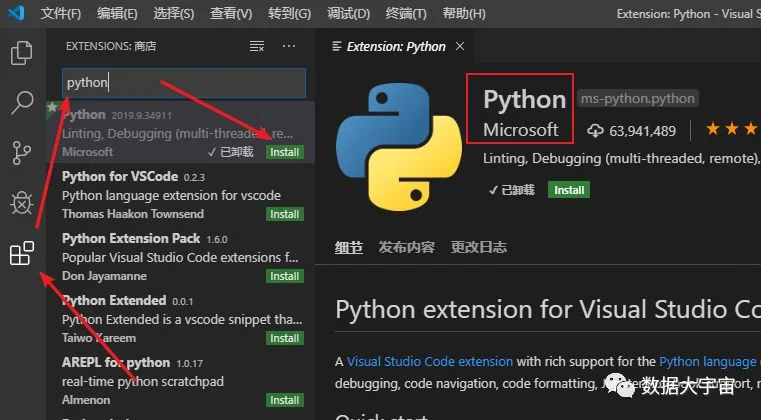Click the EXTENSIONS: 商店 panel title

click(x=111, y=46)
